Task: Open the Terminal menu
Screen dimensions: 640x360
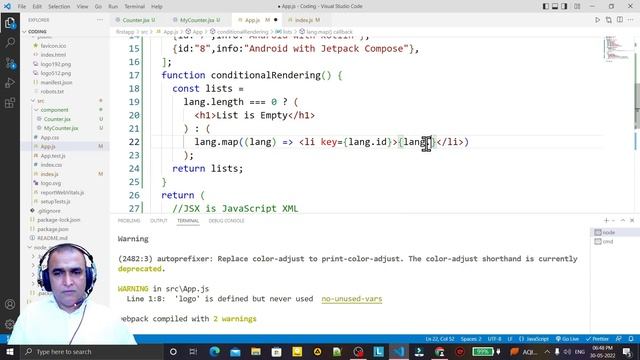Action: [x=134, y=6]
